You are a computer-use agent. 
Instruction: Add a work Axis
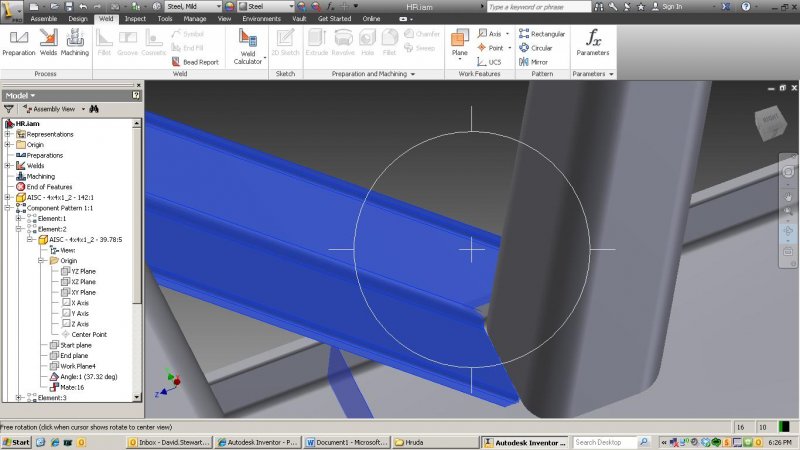click(492, 34)
